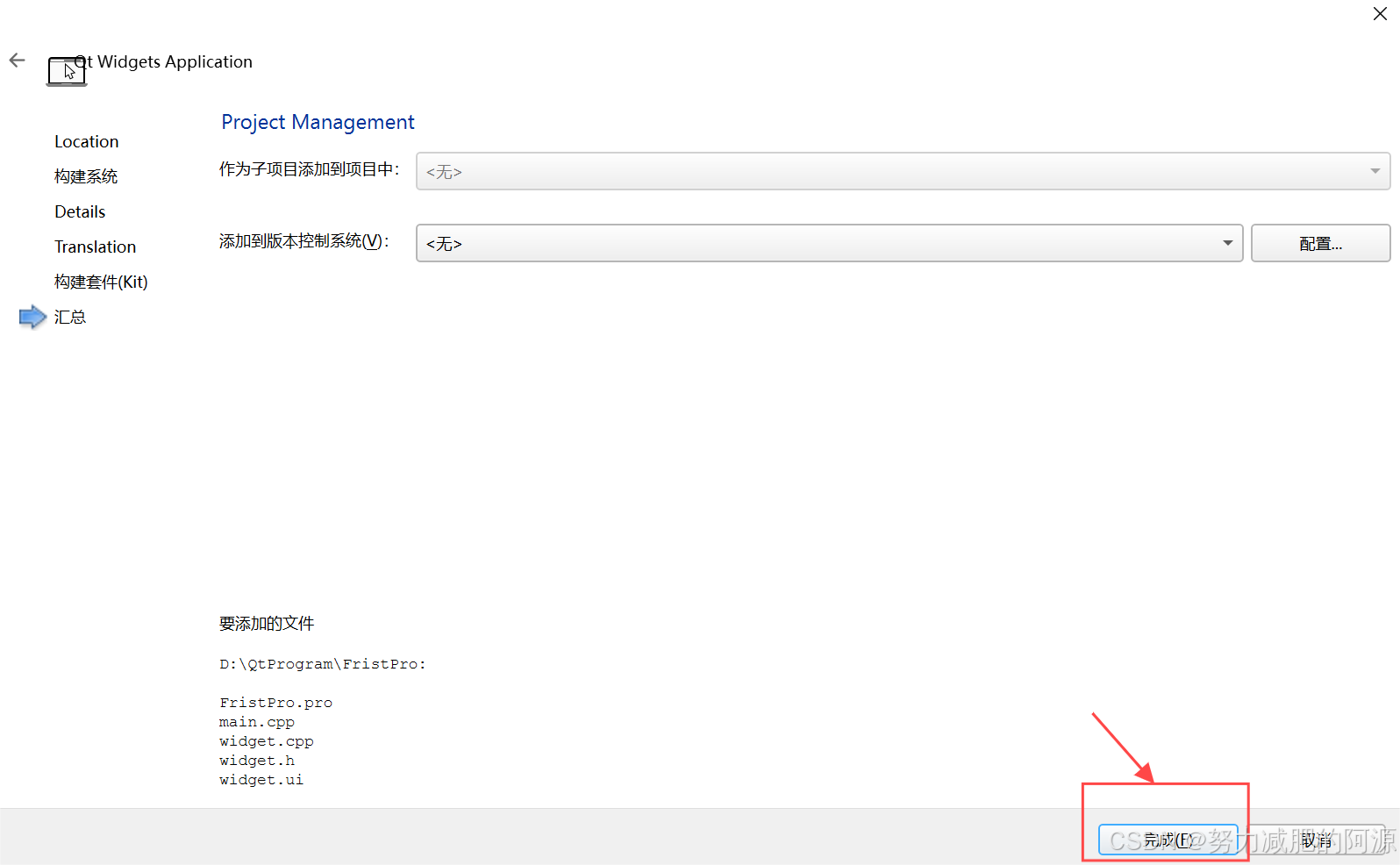Click the widget.cpp file name
Screen dimensions: 1400x865
267,741
